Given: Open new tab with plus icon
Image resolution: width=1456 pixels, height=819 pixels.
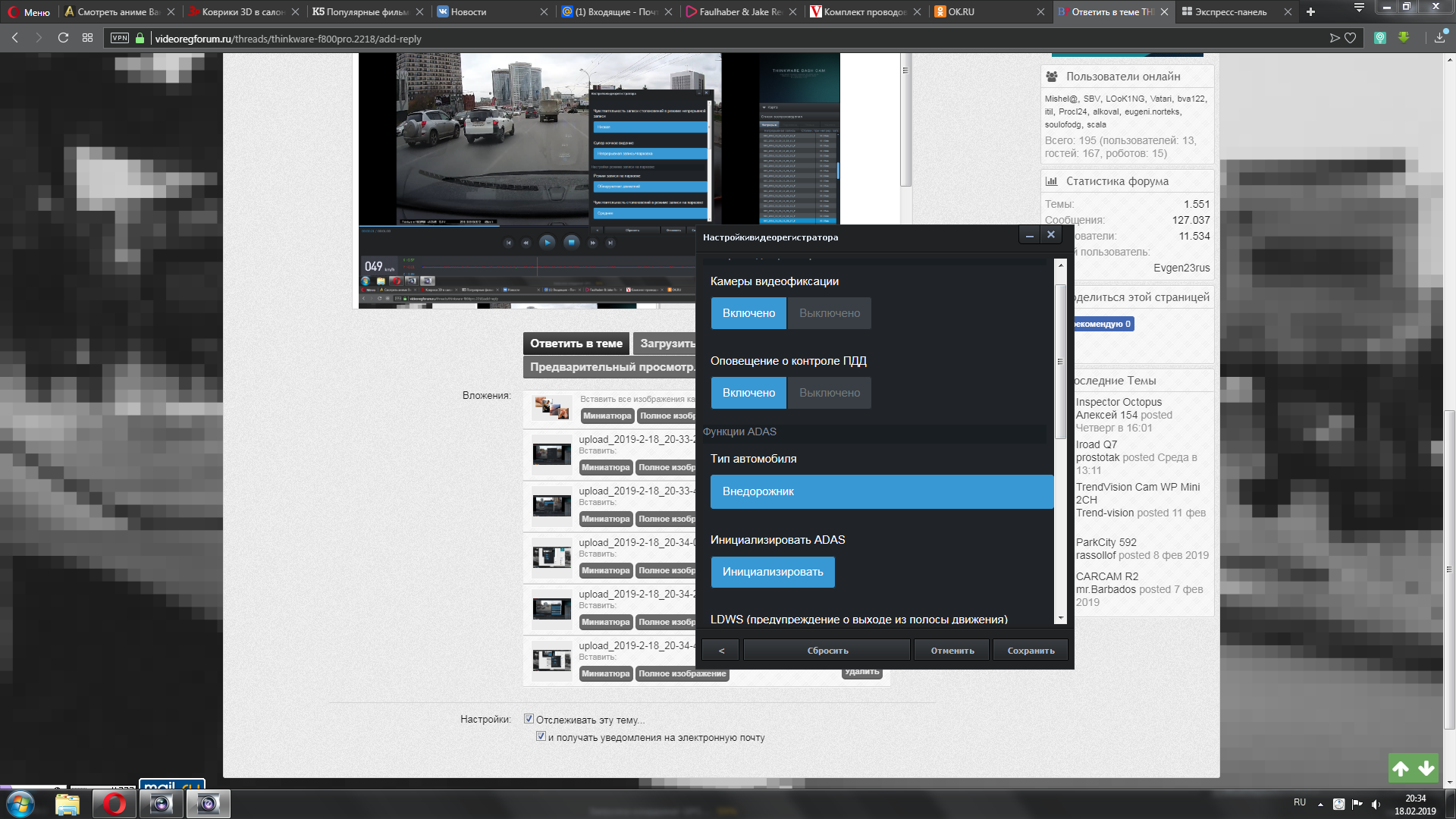Looking at the screenshot, I should (x=1310, y=11).
